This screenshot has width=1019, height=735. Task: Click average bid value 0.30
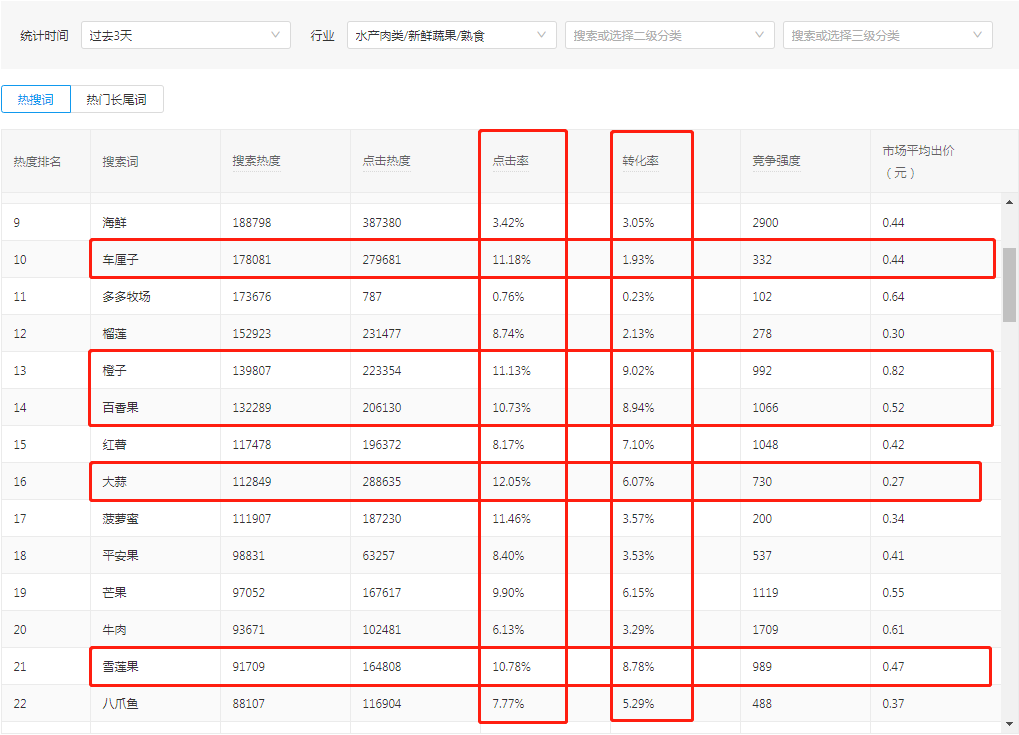(x=893, y=334)
